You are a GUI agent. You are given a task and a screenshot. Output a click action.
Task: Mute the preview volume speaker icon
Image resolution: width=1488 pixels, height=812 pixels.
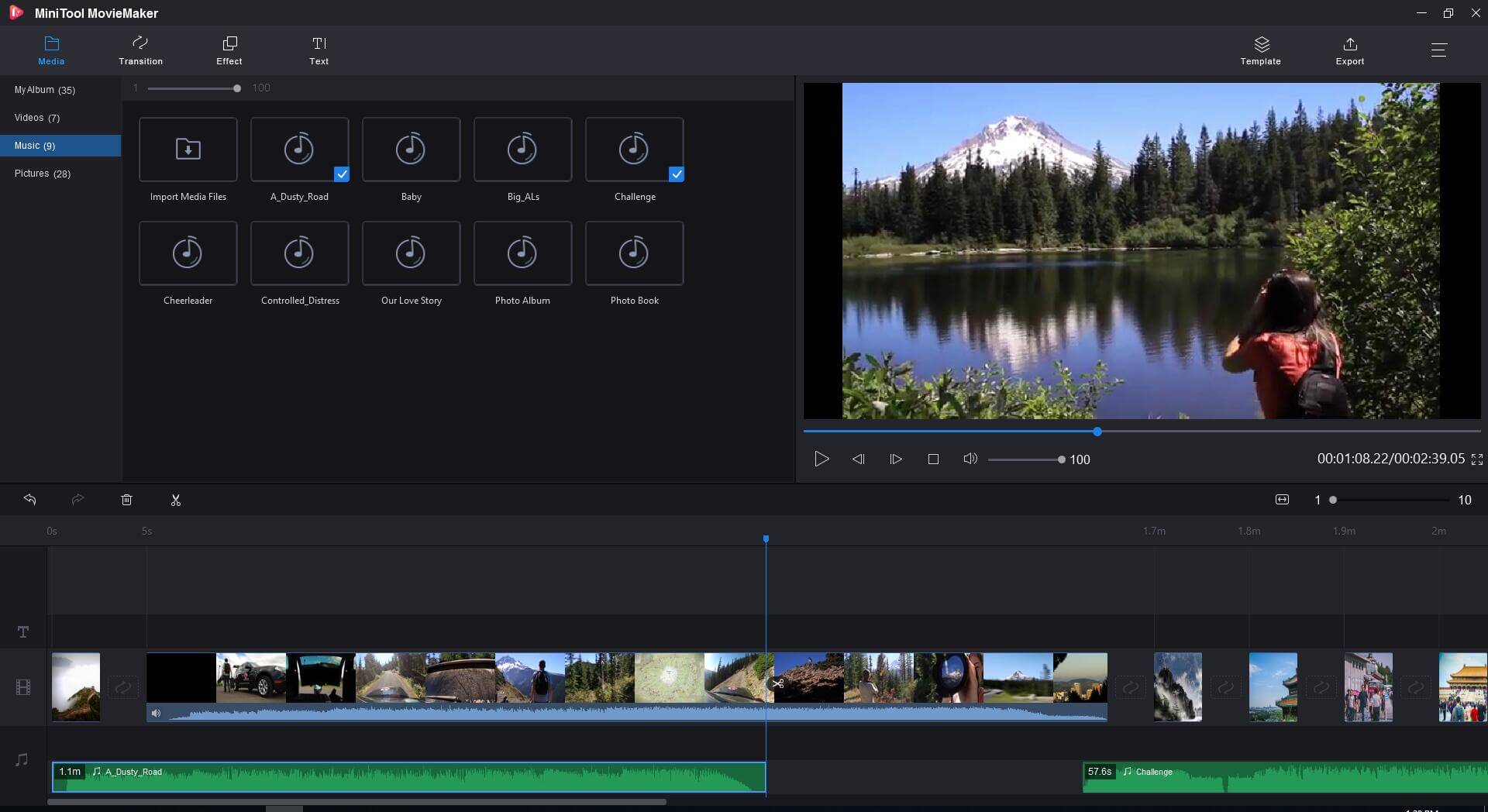pos(970,459)
